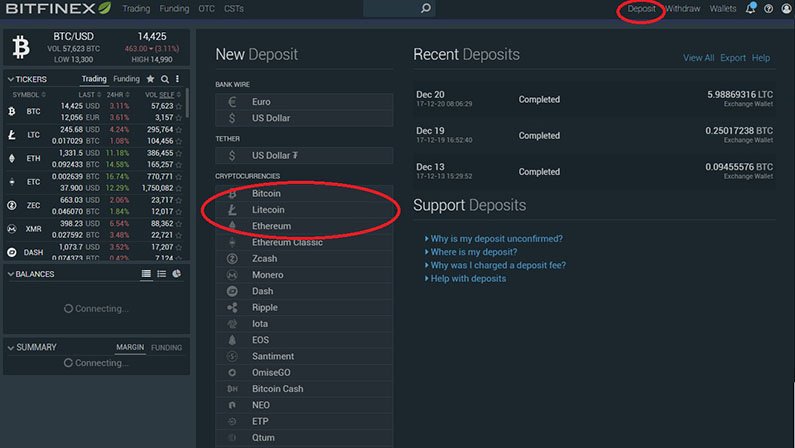This screenshot has height=448, width=795.
Task: Select Litecoin as deposit currency
Action: tap(304, 210)
